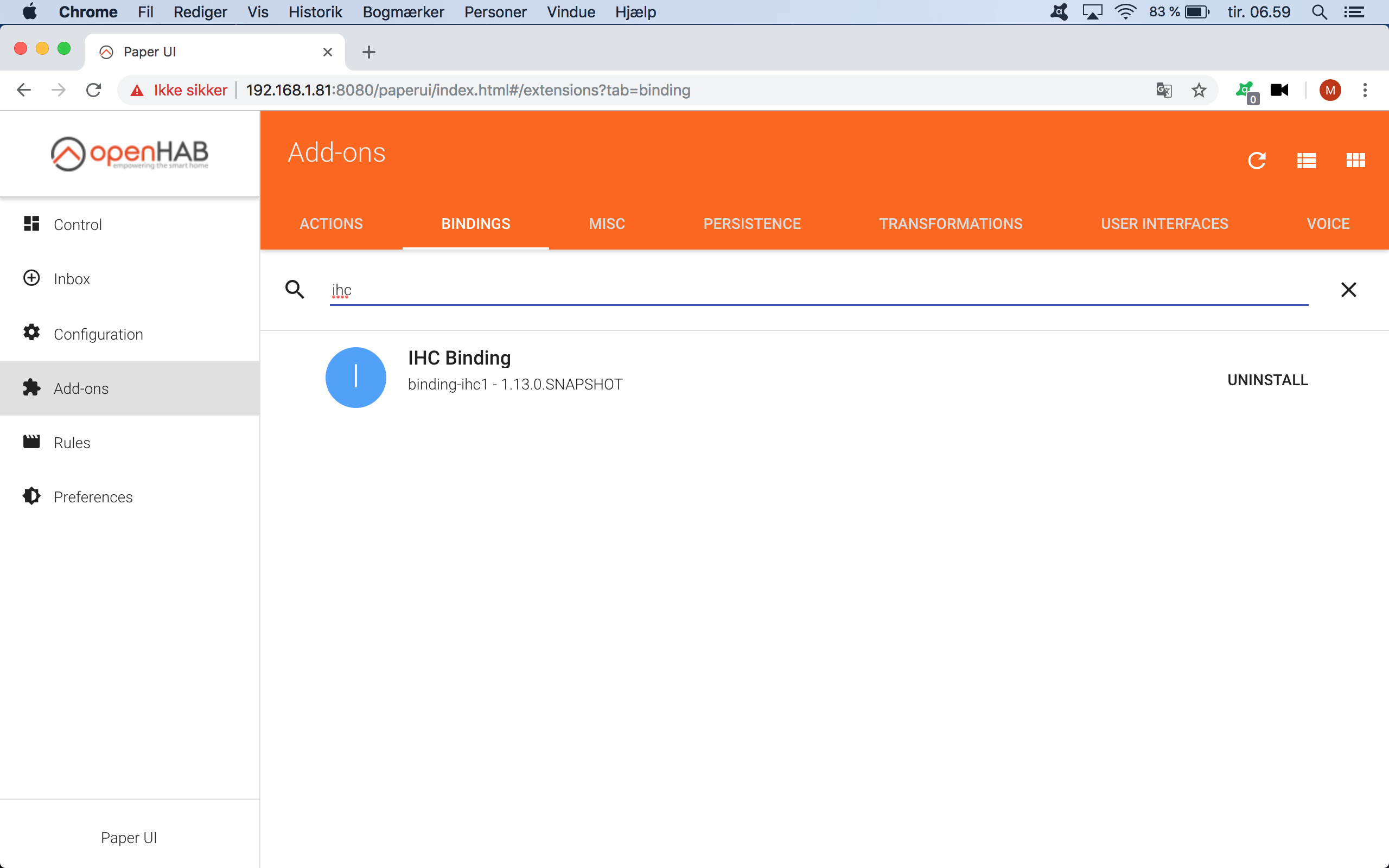
Task: Click the Wi-Fi status icon
Action: 1125,12
